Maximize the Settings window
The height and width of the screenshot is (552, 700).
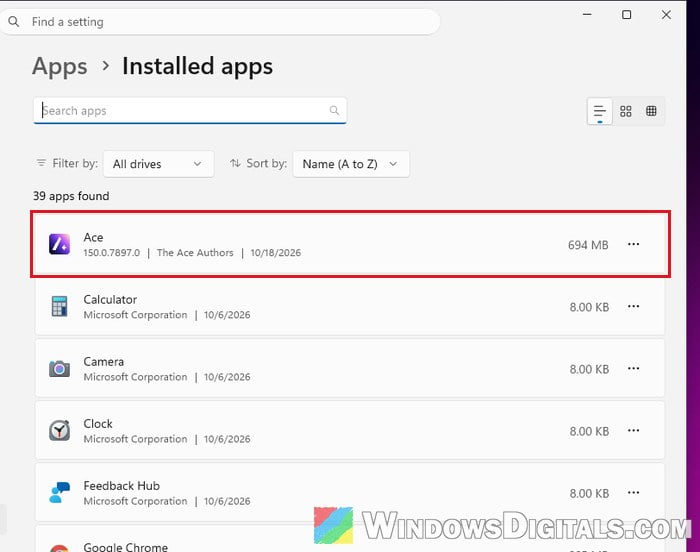pyautogui.click(x=626, y=14)
